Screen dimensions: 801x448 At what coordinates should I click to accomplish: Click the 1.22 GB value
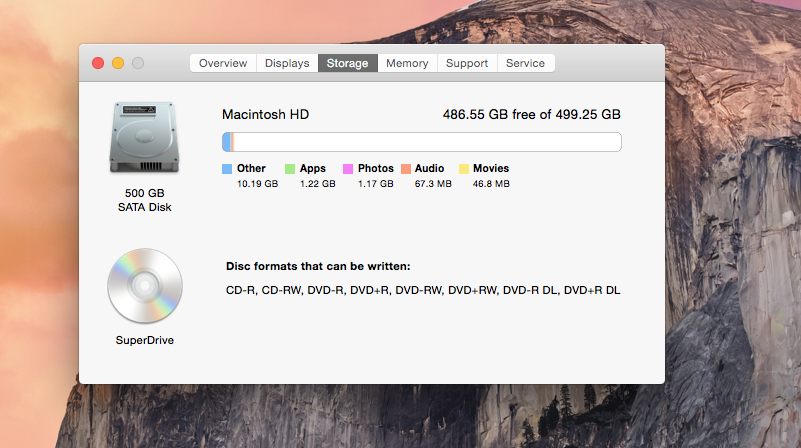pyautogui.click(x=318, y=184)
